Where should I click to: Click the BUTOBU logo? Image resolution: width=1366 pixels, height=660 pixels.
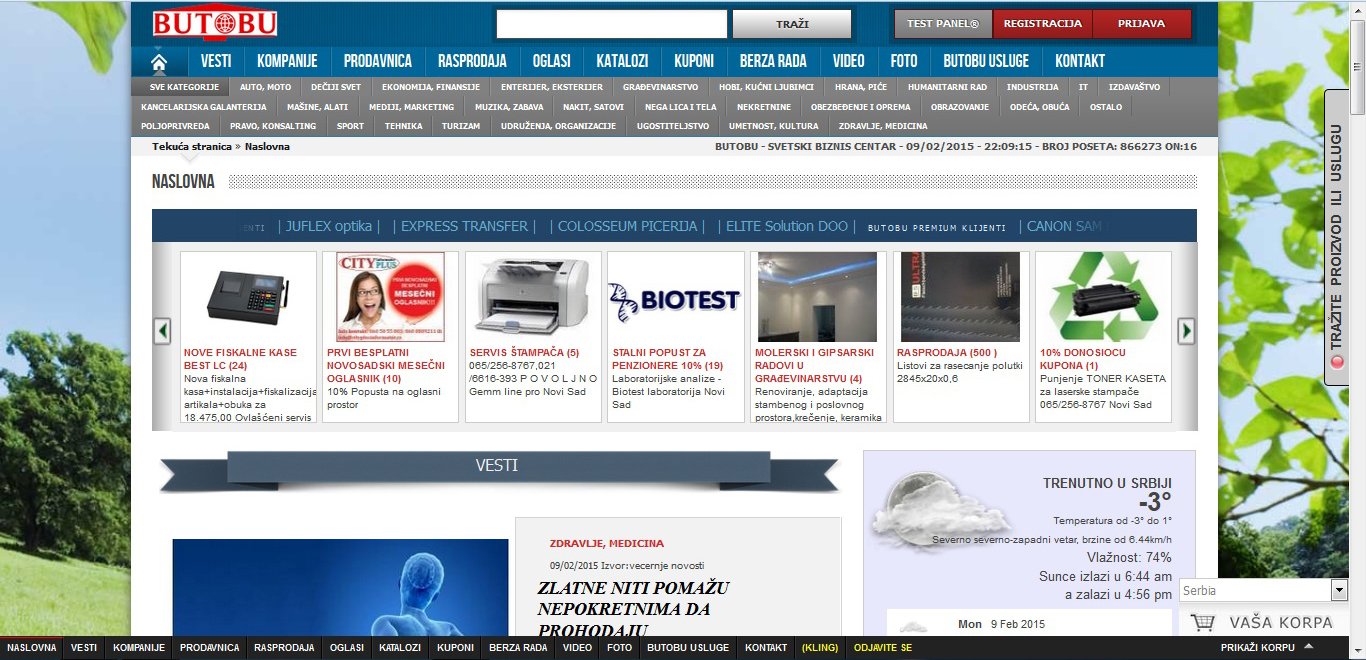point(215,24)
